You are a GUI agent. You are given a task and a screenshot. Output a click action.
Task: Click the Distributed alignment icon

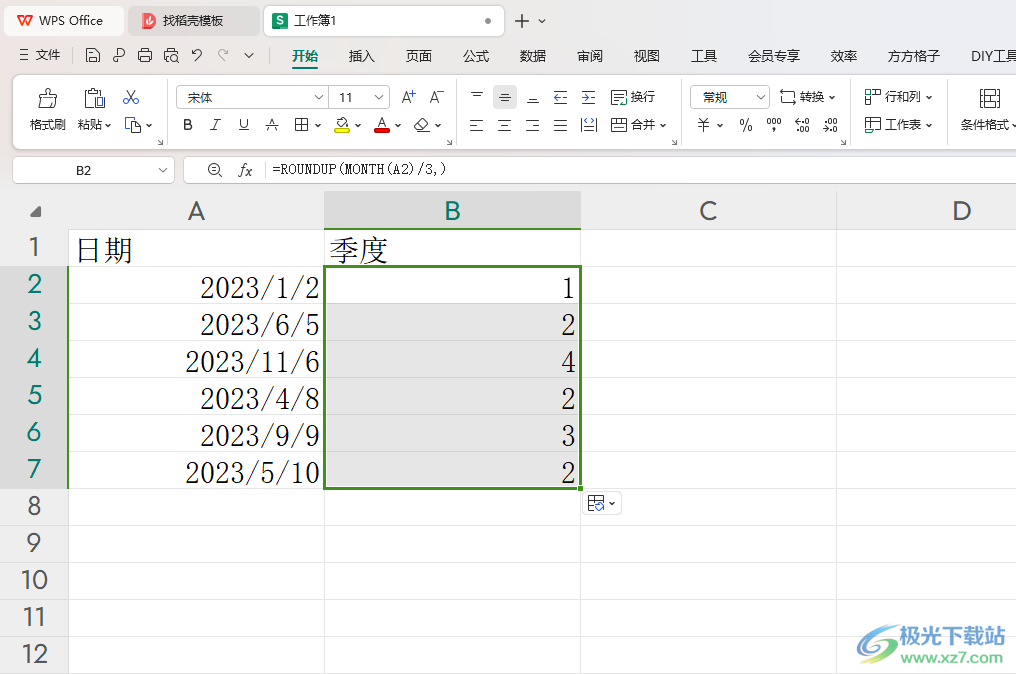coord(589,125)
